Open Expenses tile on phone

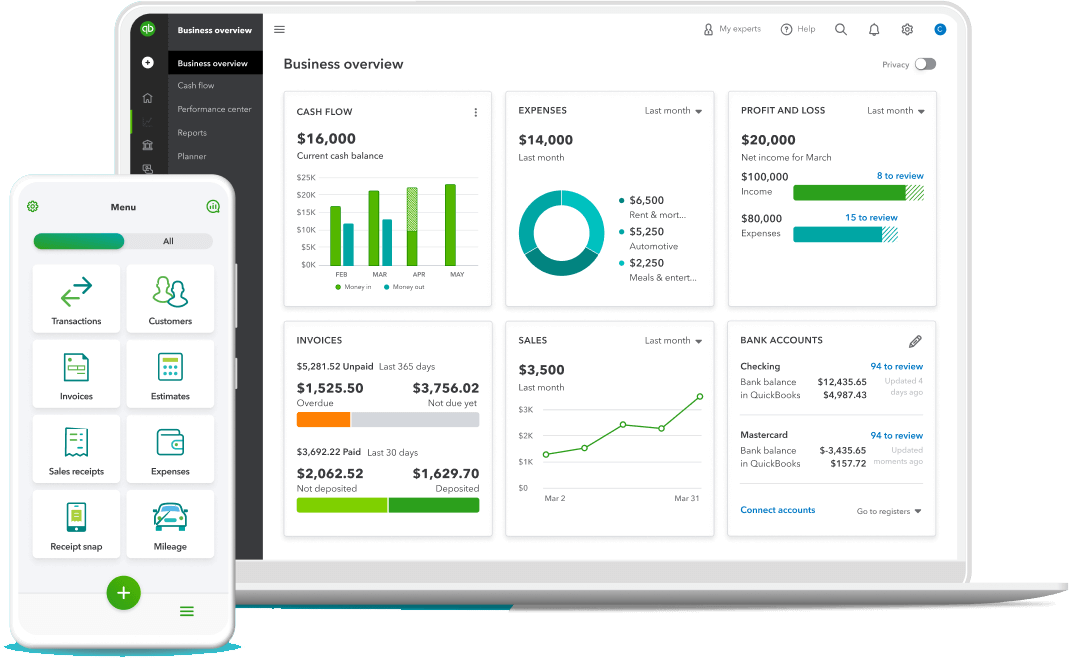click(170, 449)
